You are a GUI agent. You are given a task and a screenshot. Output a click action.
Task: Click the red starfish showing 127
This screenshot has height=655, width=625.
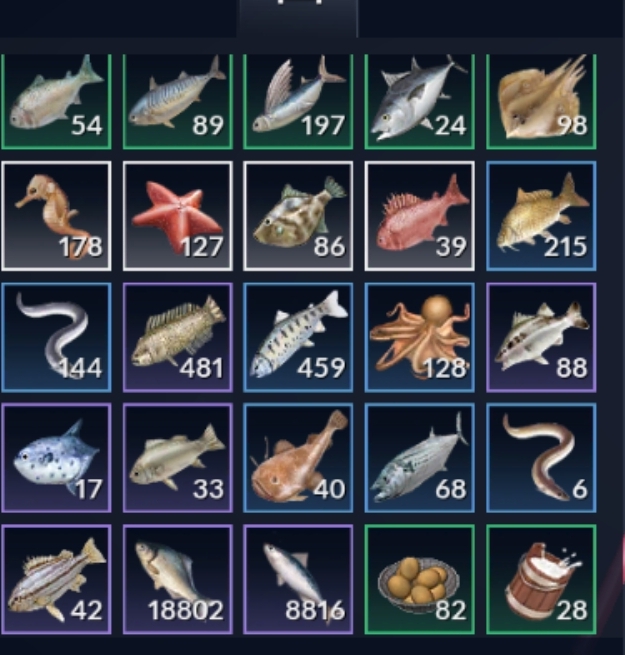point(178,216)
